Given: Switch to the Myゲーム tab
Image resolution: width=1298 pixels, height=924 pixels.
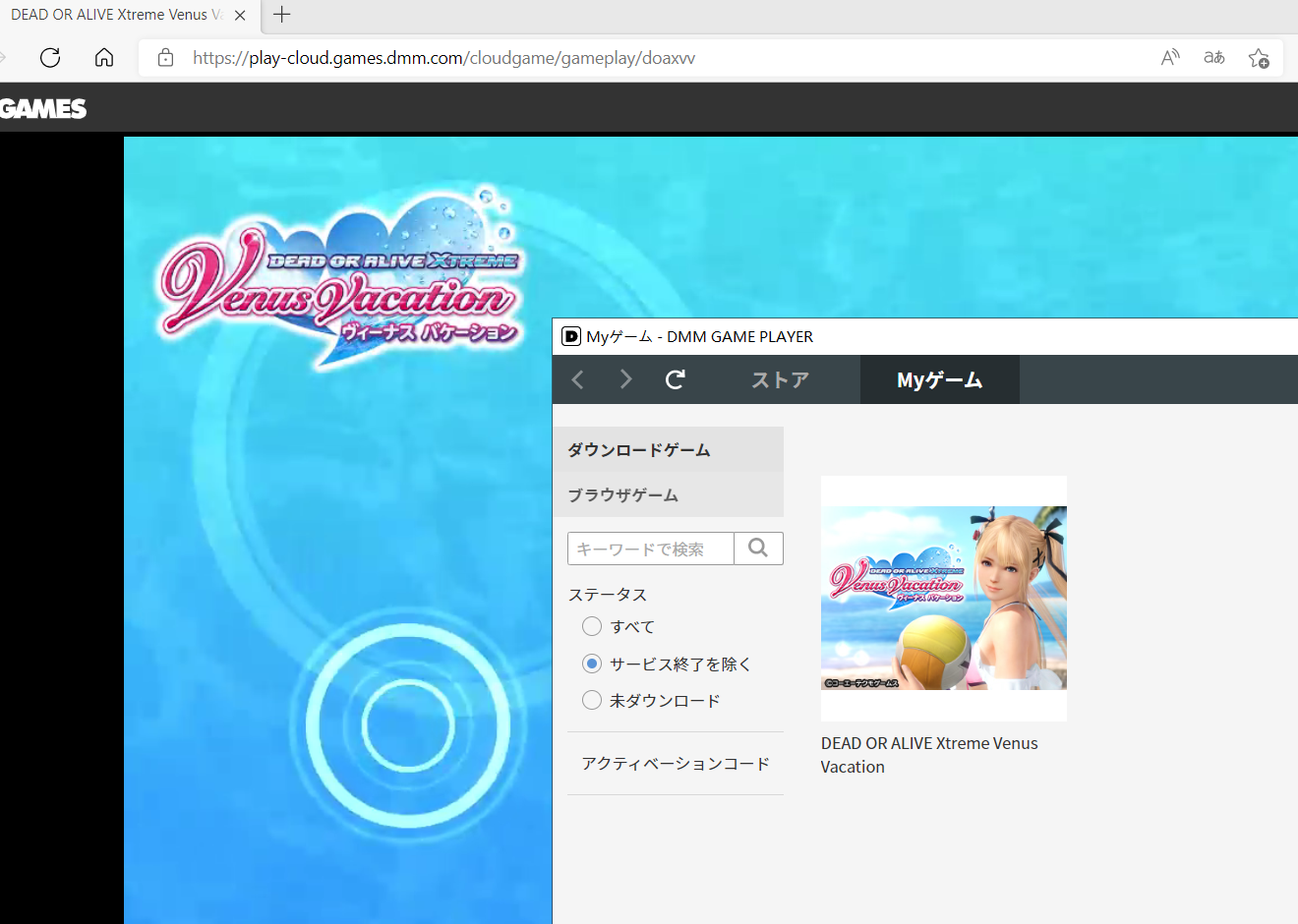Looking at the screenshot, I should pos(939,379).
